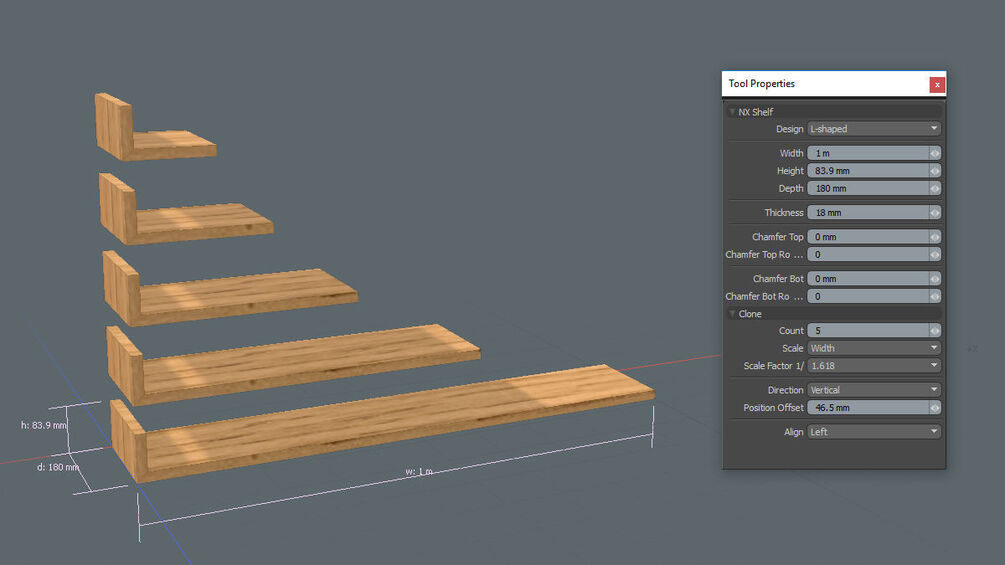1005x565 pixels.
Task: Click the Position Offset field showing 46.5 mm
Action: coord(868,407)
